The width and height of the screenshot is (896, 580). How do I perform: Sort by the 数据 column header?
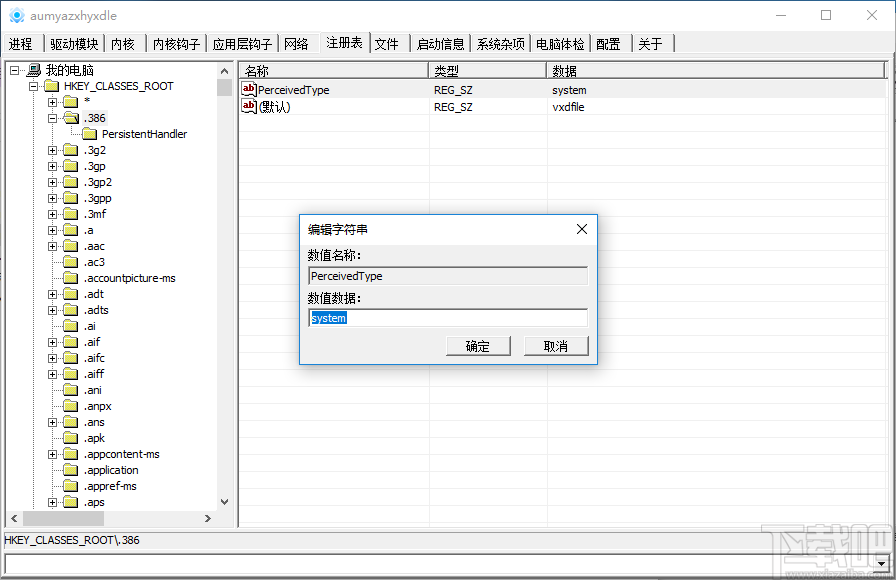coord(715,70)
